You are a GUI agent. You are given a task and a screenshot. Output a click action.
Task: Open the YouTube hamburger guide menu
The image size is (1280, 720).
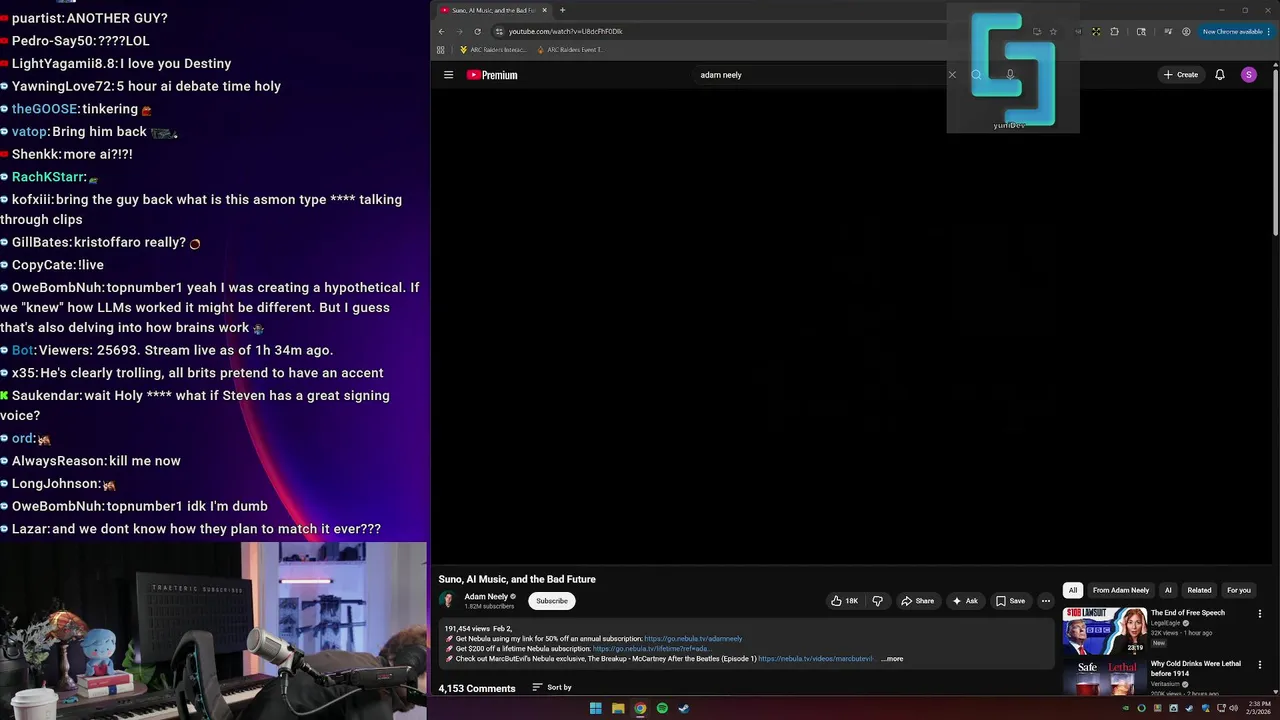click(x=448, y=75)
